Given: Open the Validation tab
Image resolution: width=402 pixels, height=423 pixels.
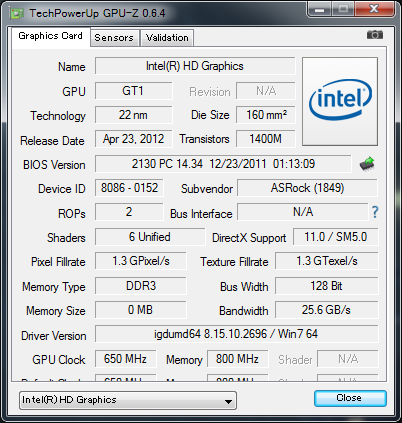Looking at the screenshot, I should click(x=167, y=38).
